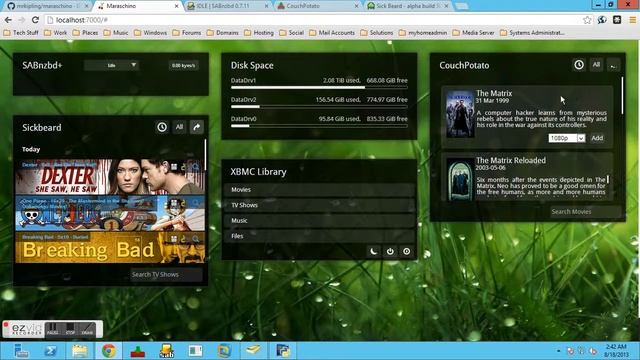
Task: Switch to the CouchPotato browser tab
Action: click(317, 6)
